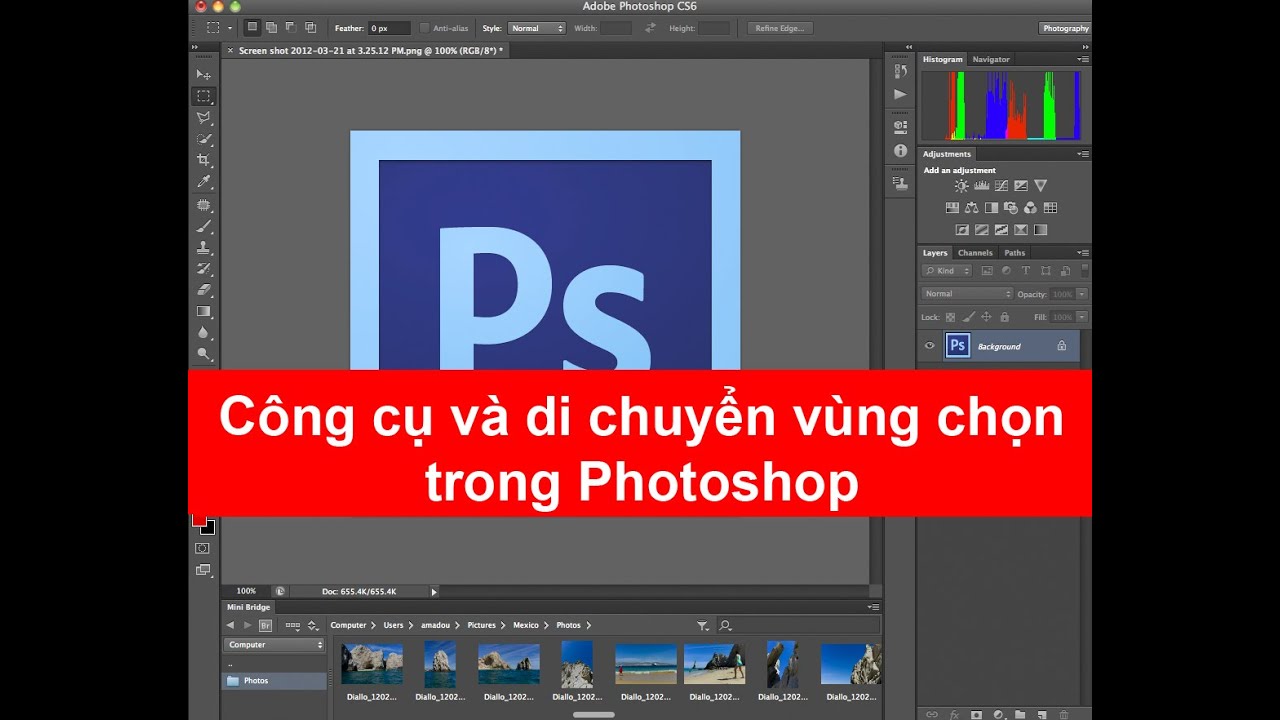Select the Blur tool

[x=203, y=332]
